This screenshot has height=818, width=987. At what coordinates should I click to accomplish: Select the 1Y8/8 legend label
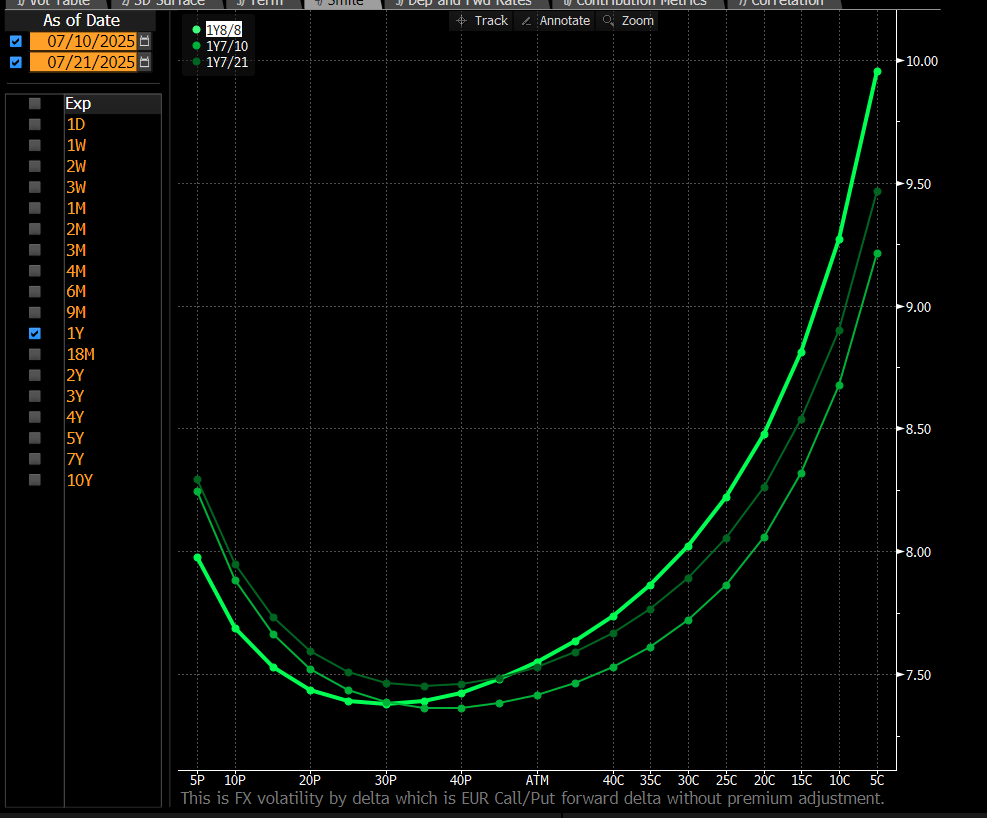pyautogui.click(x=223, y=30)
